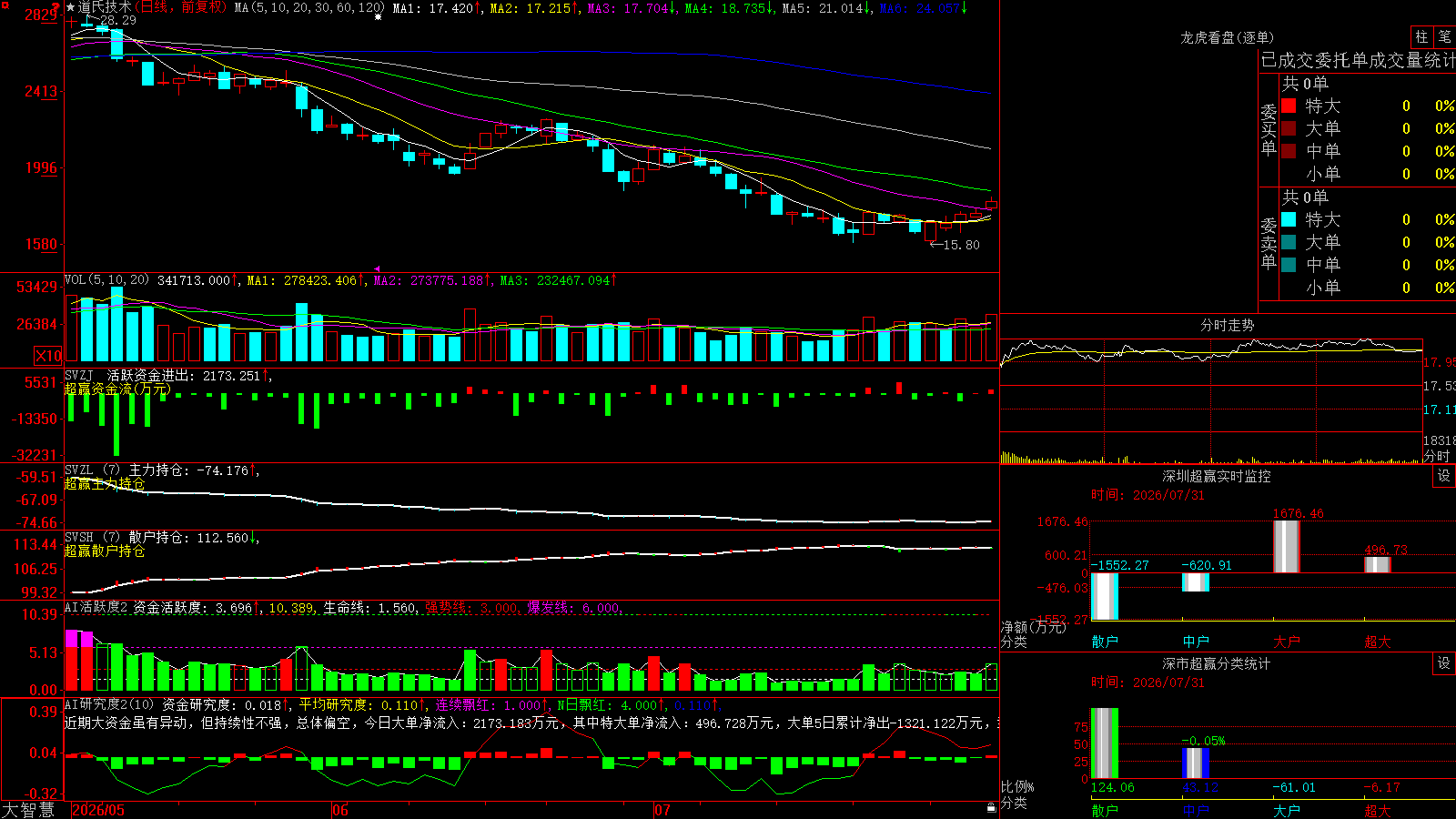Click the 超赢资金流(万元) label

pos(117,389)
